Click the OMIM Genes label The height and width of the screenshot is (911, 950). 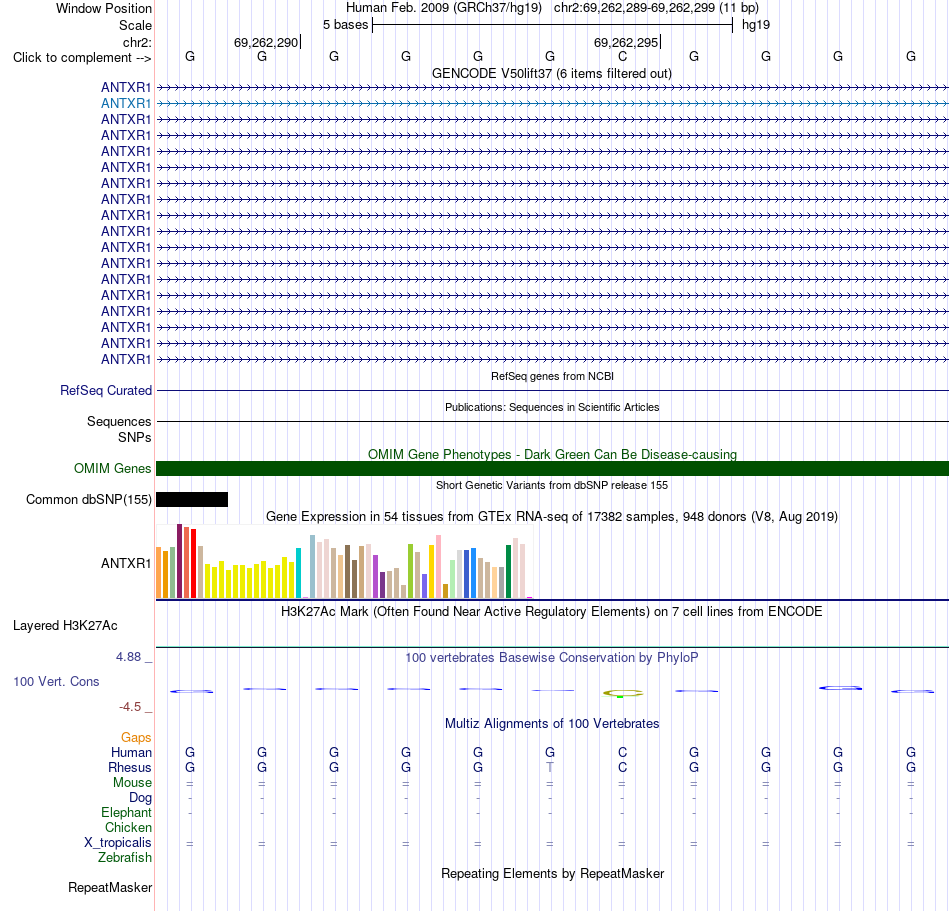(x=112, y=468)
